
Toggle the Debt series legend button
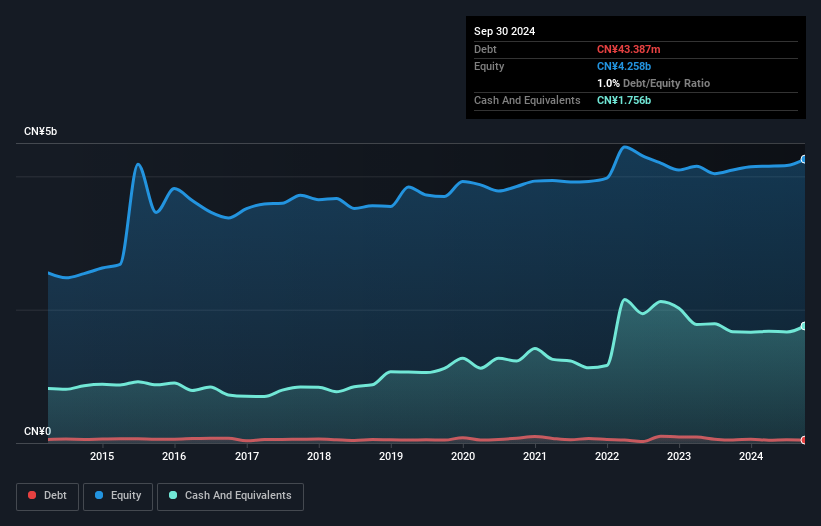click(48, 496)
